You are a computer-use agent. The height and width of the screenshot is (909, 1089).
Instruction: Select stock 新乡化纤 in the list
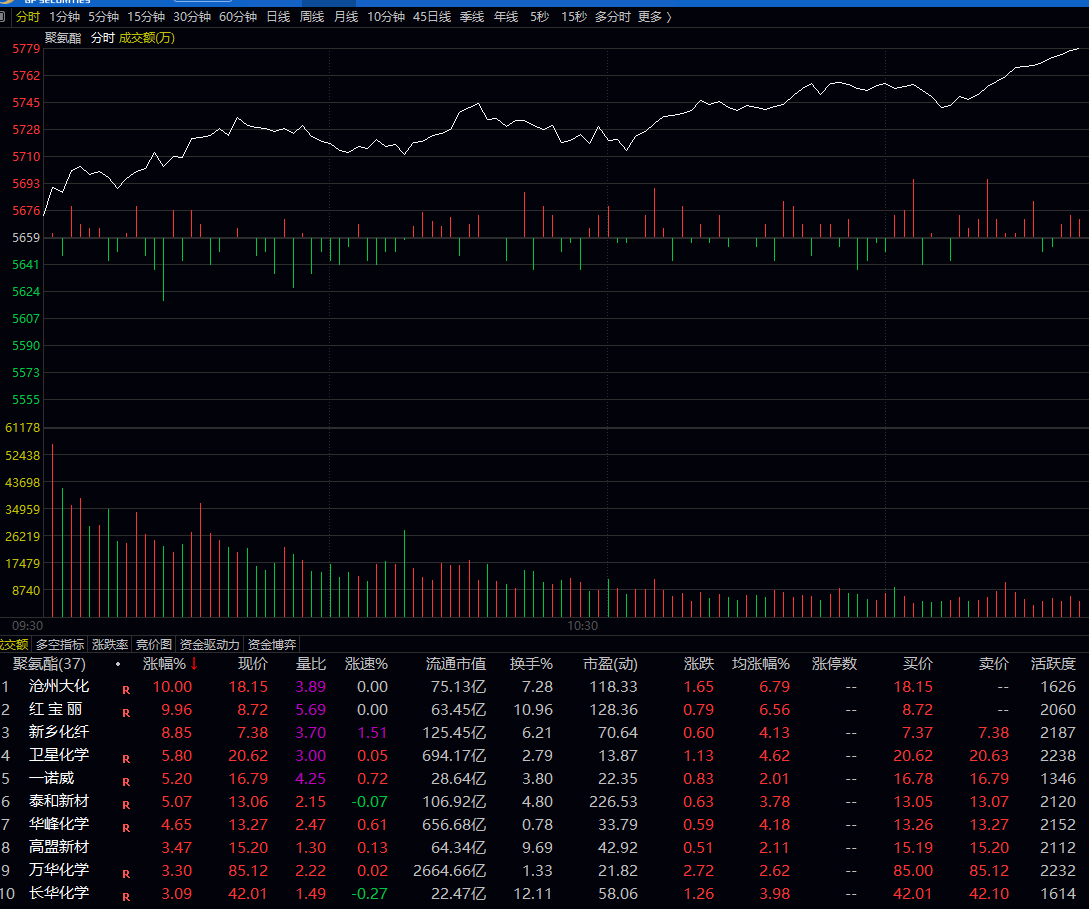pyautogui.click(x=59, y=732)
